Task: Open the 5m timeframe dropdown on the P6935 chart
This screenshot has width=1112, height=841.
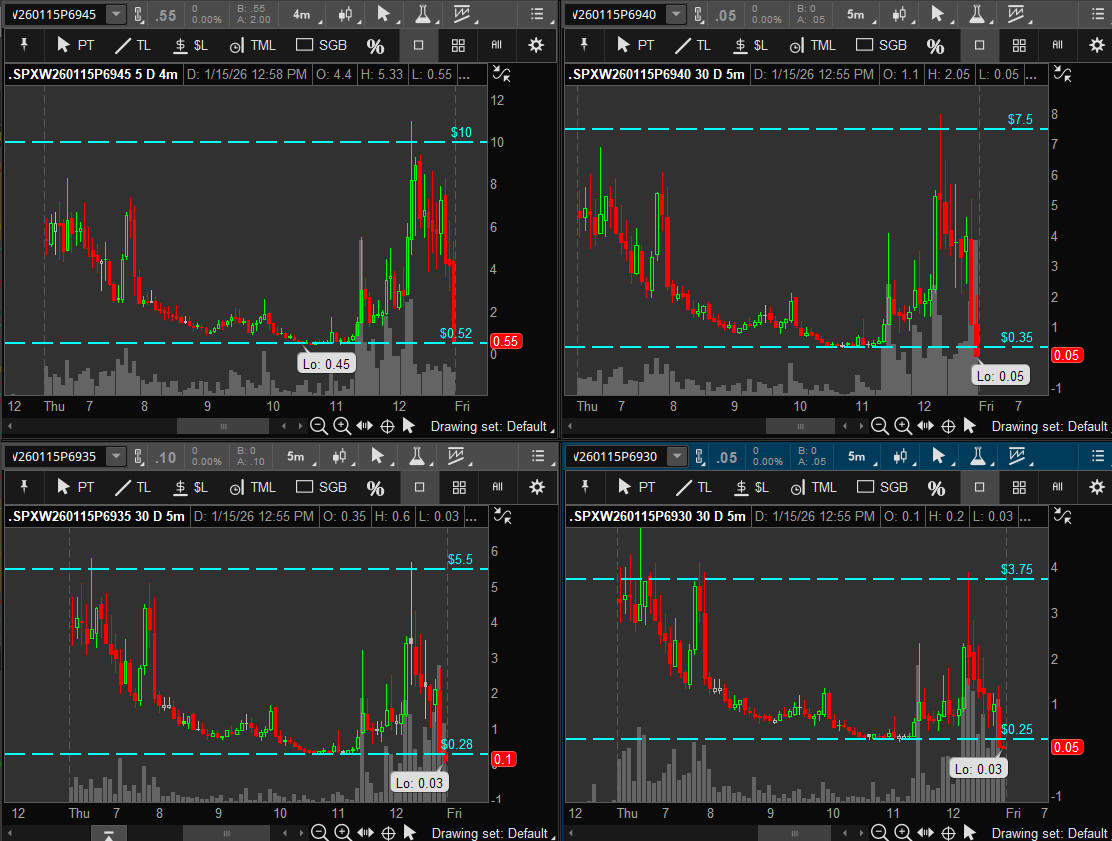Action: [299, 457]
